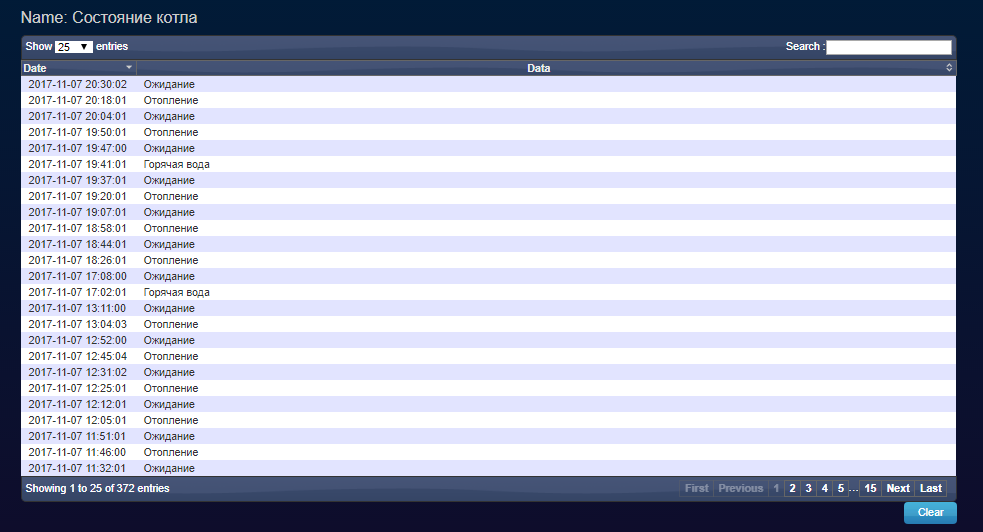Screen dimensions: 983x532
Task: Open the Show entries count dropdown
Action: click(73, 47)
